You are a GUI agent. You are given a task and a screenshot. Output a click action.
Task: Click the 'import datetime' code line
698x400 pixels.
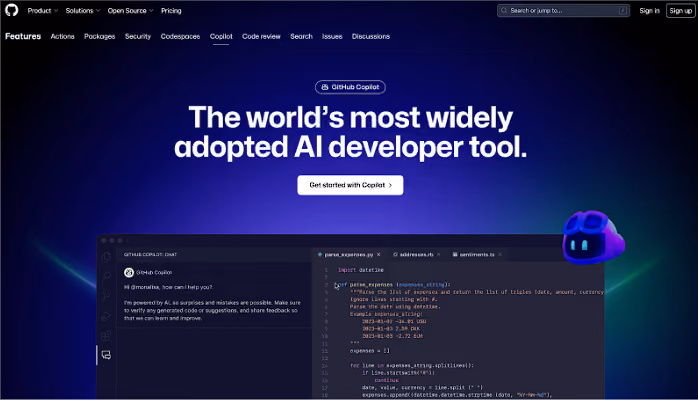tap(361, 270)
